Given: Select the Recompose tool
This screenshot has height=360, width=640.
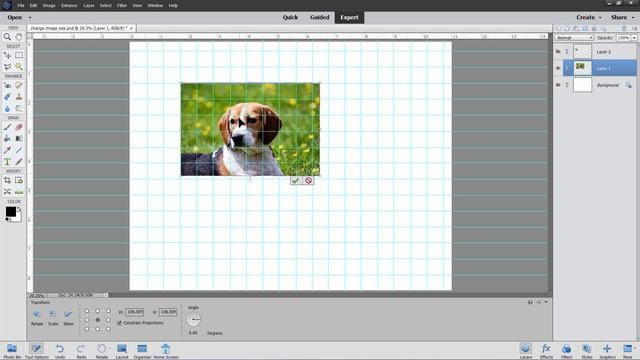Looking at the screenshot, I should (x=19, y=180).
